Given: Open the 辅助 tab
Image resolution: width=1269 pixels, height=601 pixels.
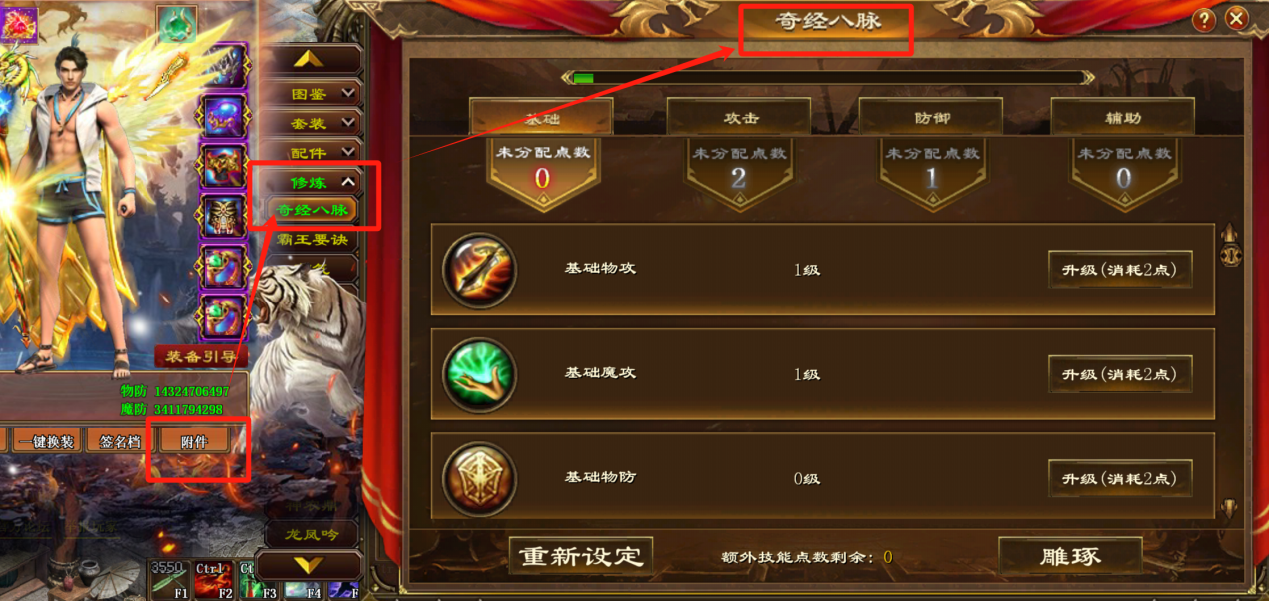Looking at the screenshot, I should point(1123,117).
